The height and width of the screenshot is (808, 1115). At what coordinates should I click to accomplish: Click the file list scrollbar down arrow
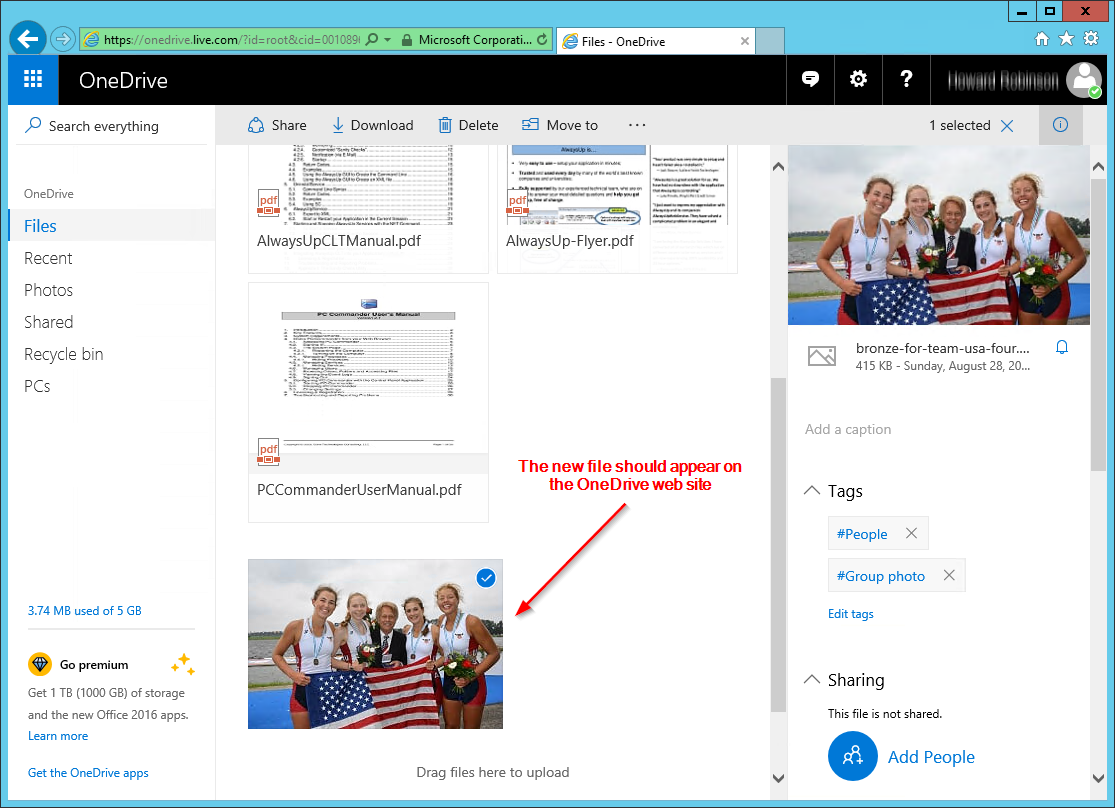(x=779, y=777)
